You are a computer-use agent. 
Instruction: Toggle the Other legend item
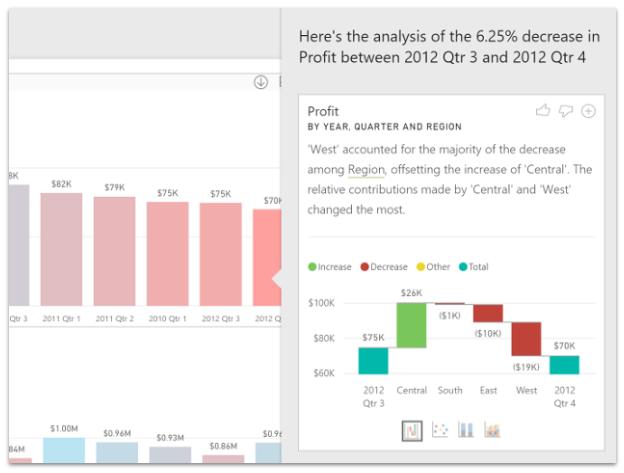433,267
